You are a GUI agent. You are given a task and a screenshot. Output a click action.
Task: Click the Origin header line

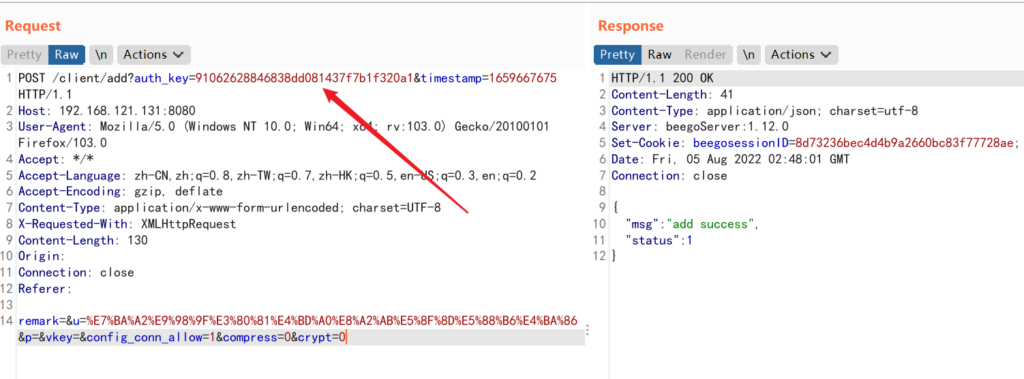42,256
